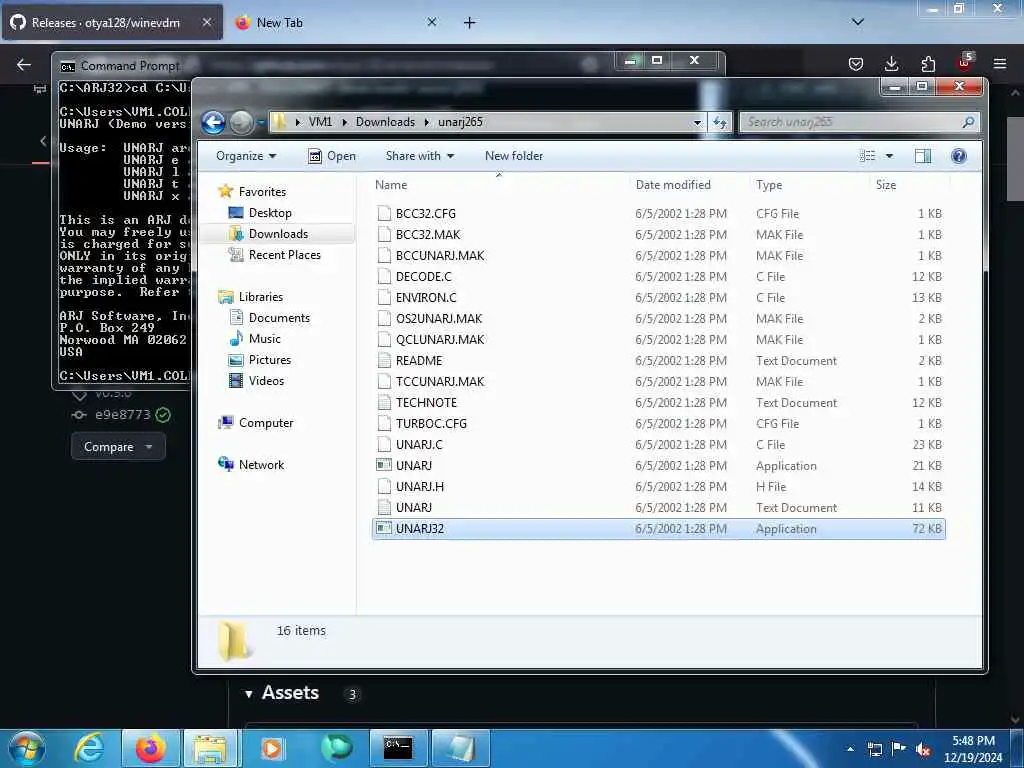The image size is (1024, 768).
Task: Launch Internet Explorer from taskbar
Action: click(89, 748)
